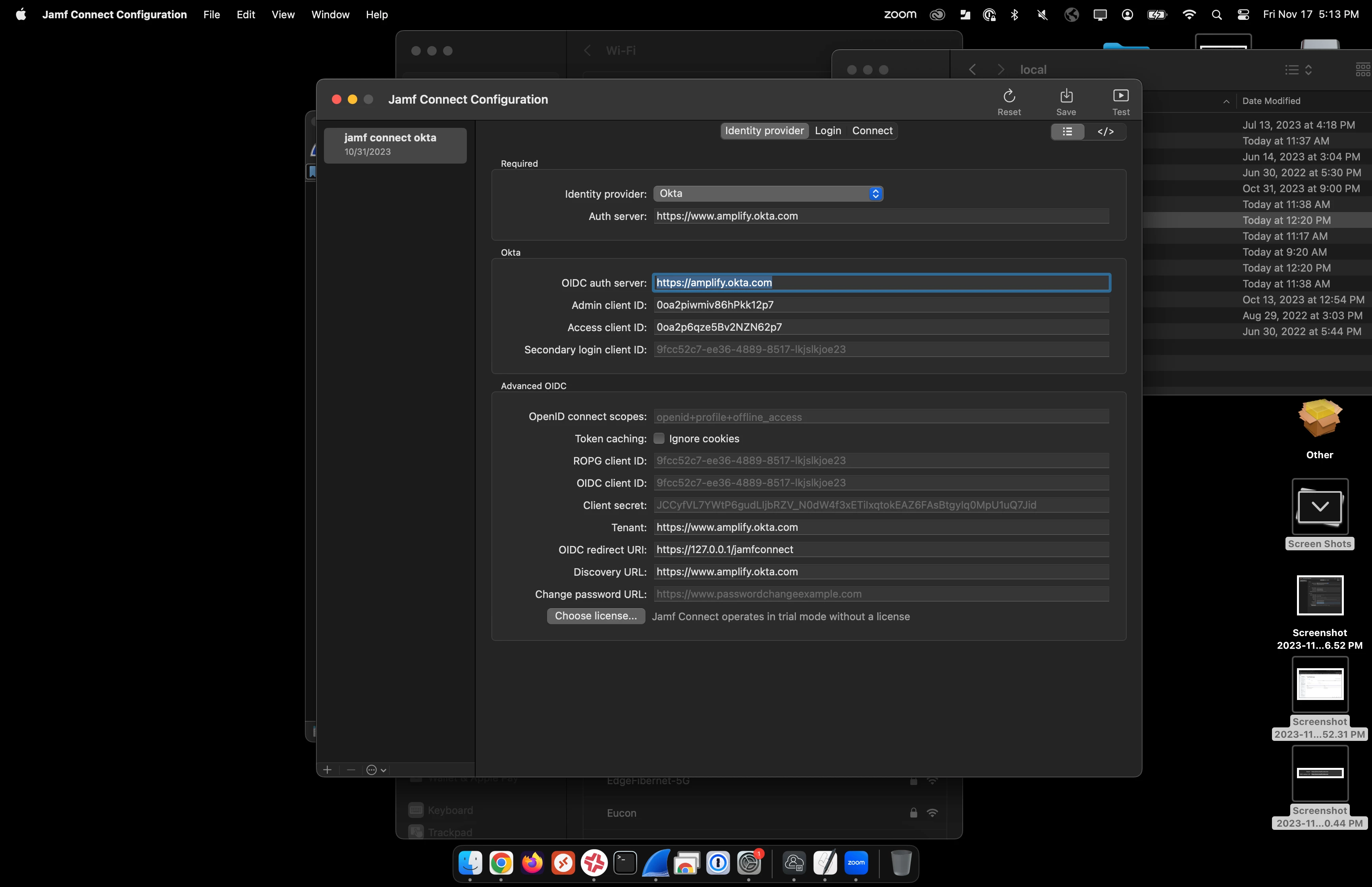Open the Edit menu
Viewport: 1372px width, 887px height.
245,14
